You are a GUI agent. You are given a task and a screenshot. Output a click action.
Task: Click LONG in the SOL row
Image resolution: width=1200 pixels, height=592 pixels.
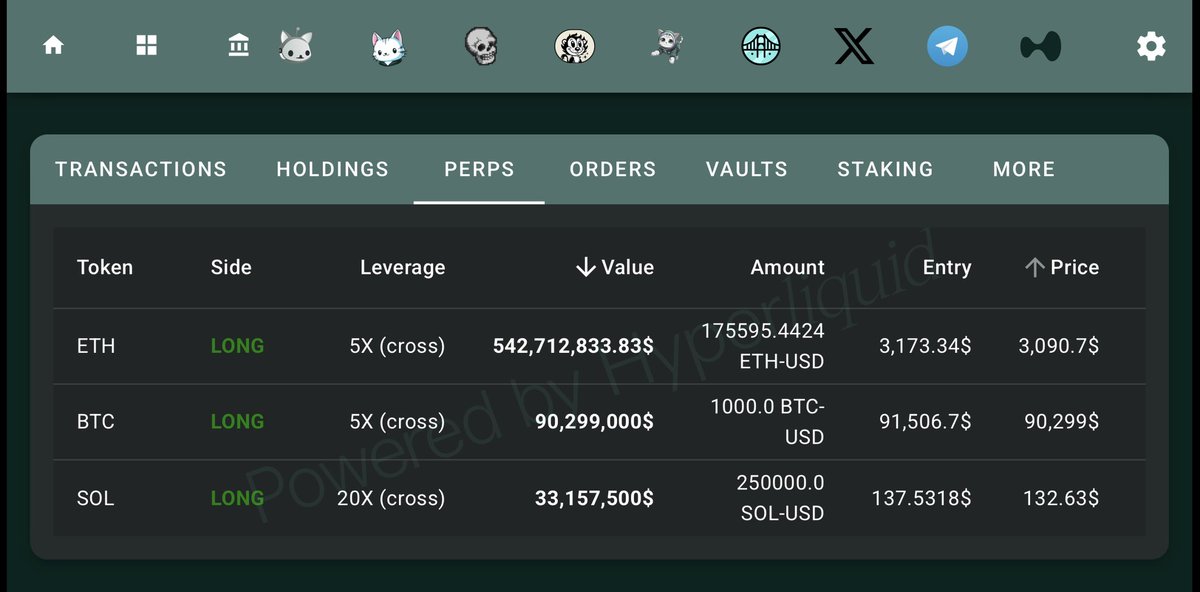pos(237,498)
